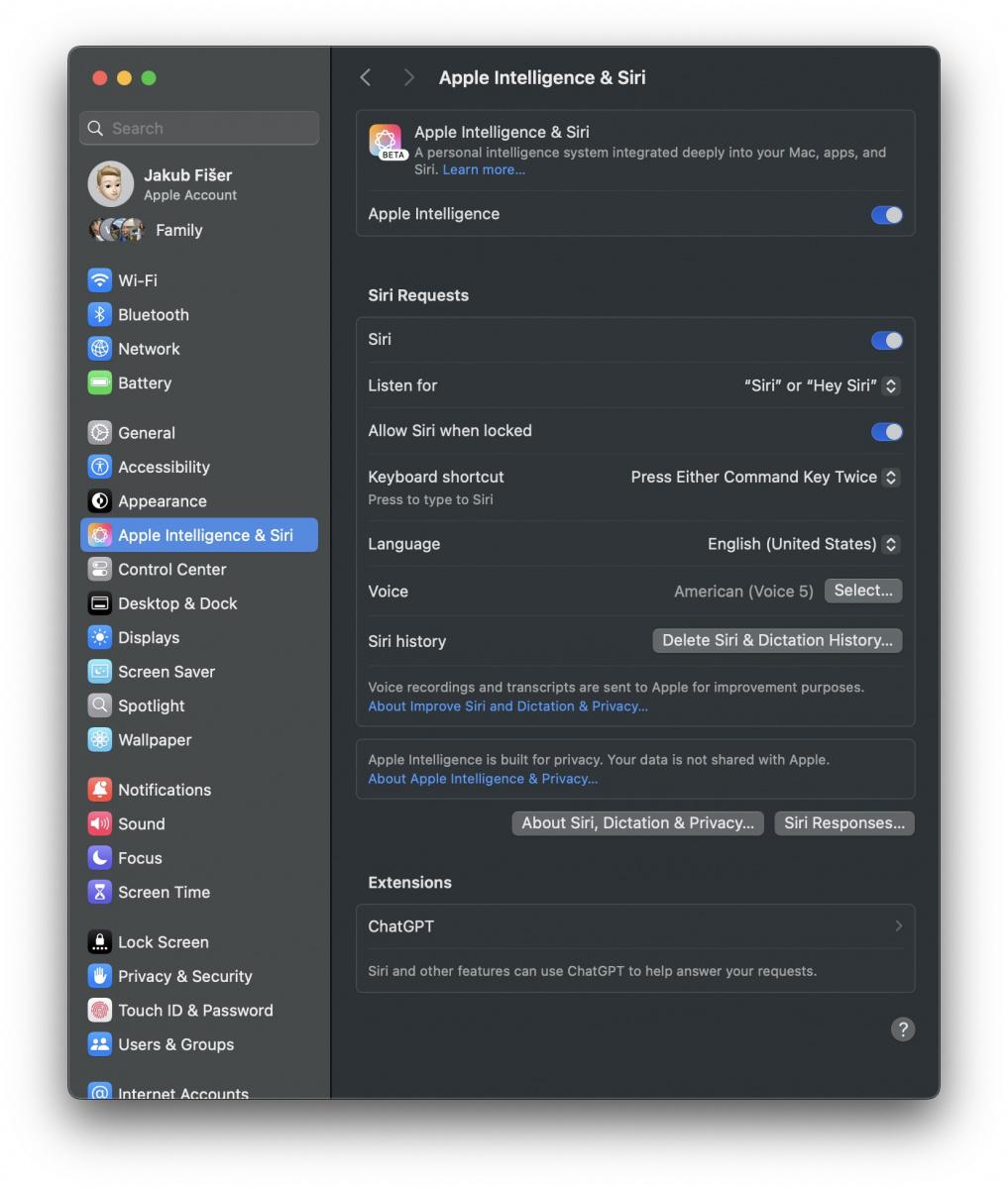The width and height of the screenshot is (1008, 1189).
Task: Click the Displays sun icon
Action: 99,638
